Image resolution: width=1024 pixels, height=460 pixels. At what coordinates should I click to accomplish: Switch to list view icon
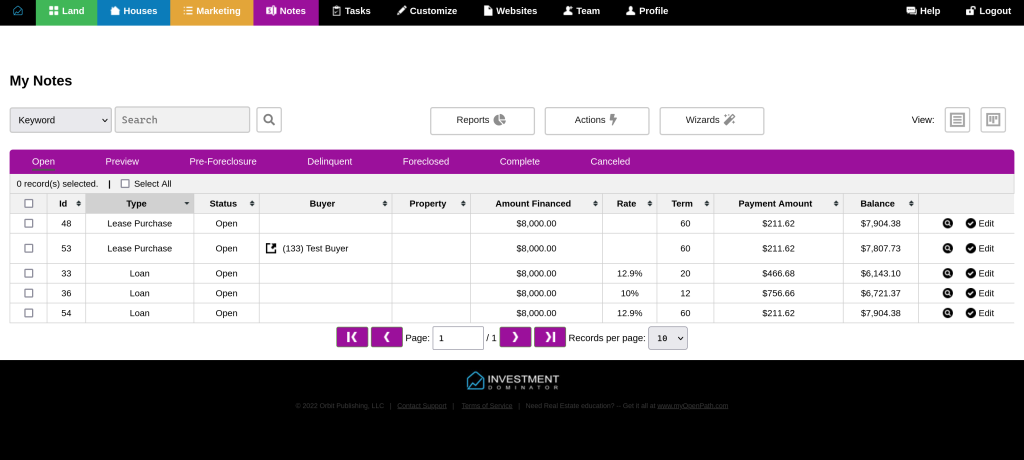point(957,120)
